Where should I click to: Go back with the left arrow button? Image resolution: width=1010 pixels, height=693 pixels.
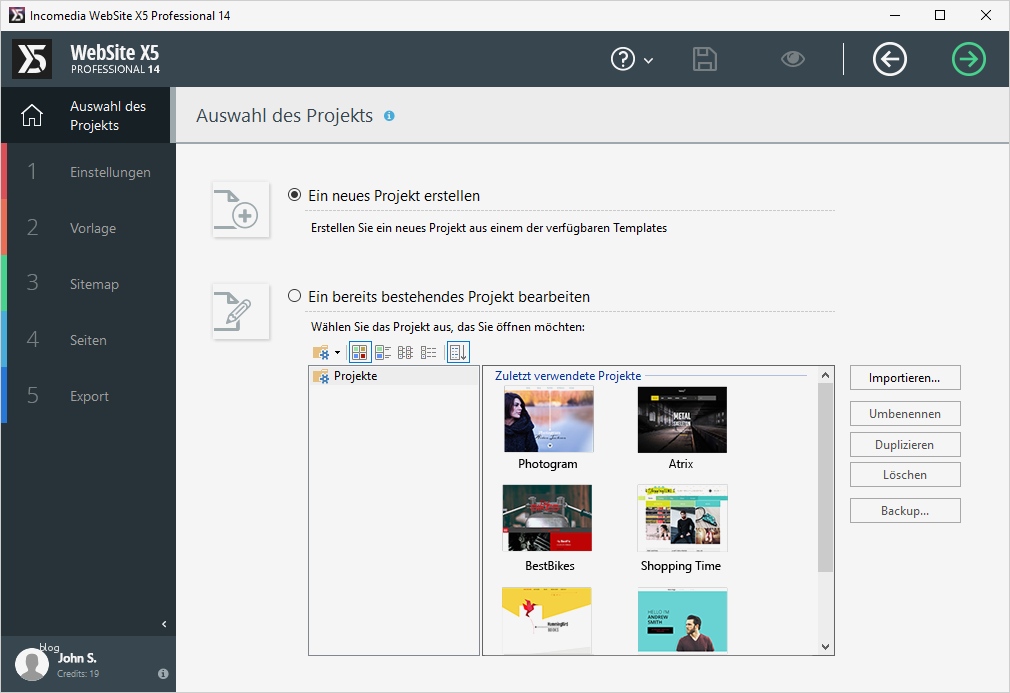[890, 59]
